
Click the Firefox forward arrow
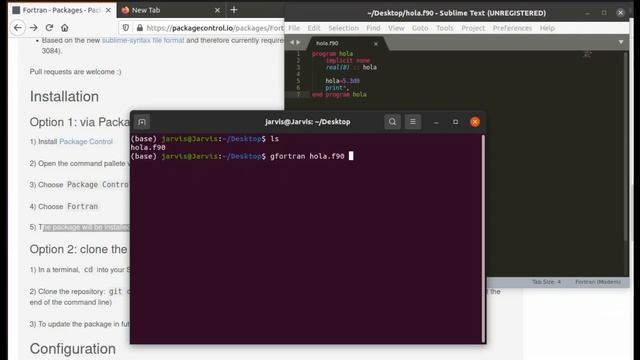tap(33, 28)
